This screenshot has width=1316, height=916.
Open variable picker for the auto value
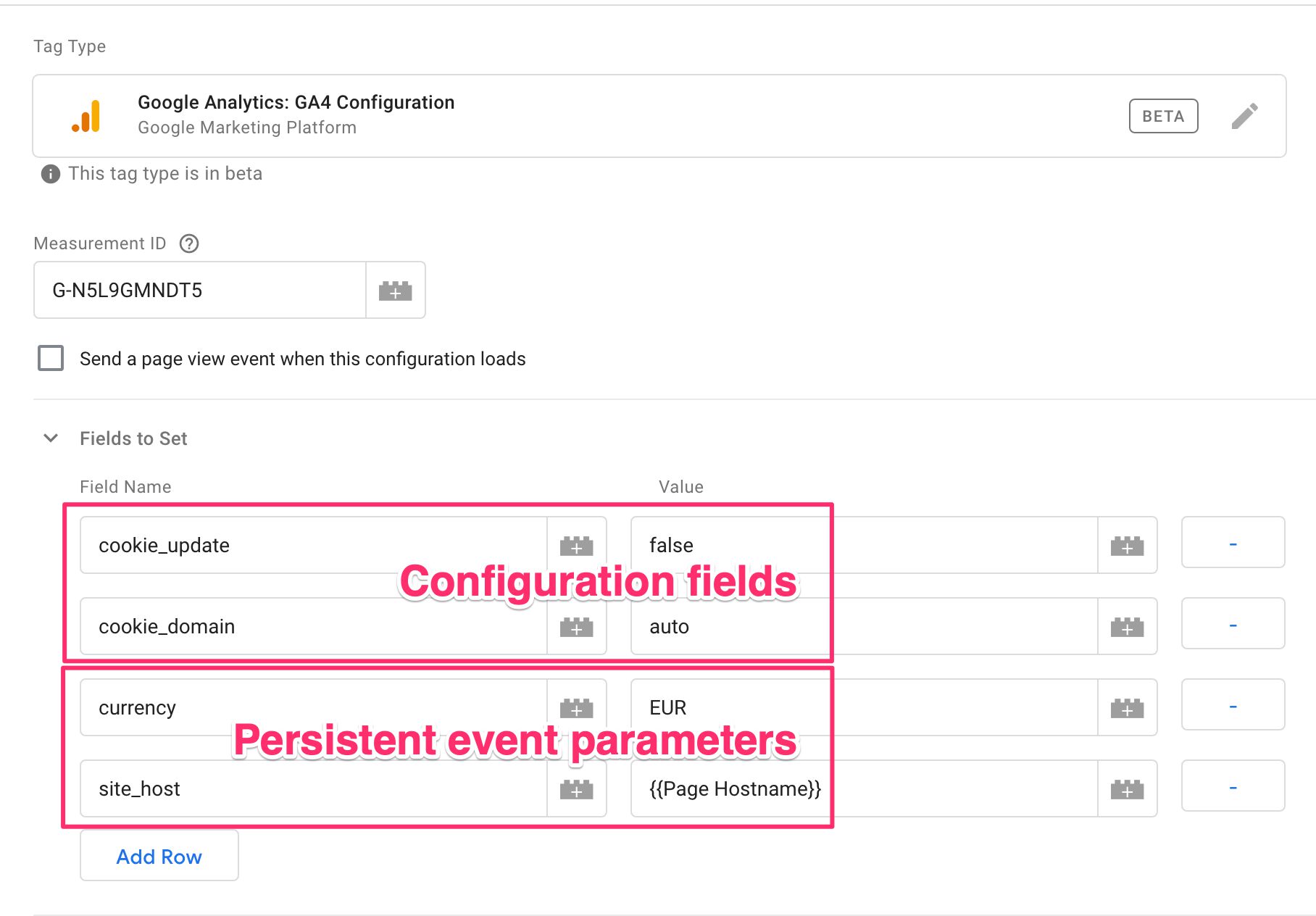(x=1128, y=627)
